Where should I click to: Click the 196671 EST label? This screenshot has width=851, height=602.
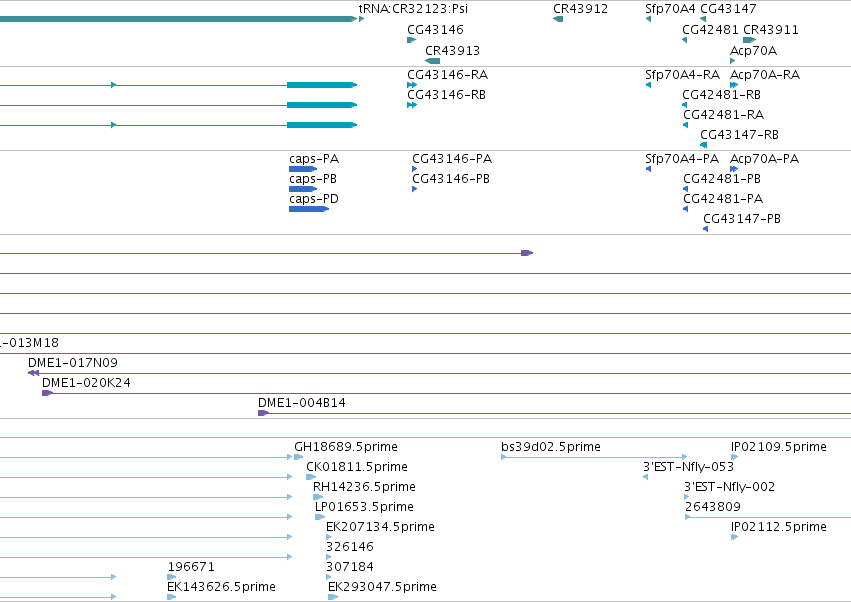click(191, 567)
